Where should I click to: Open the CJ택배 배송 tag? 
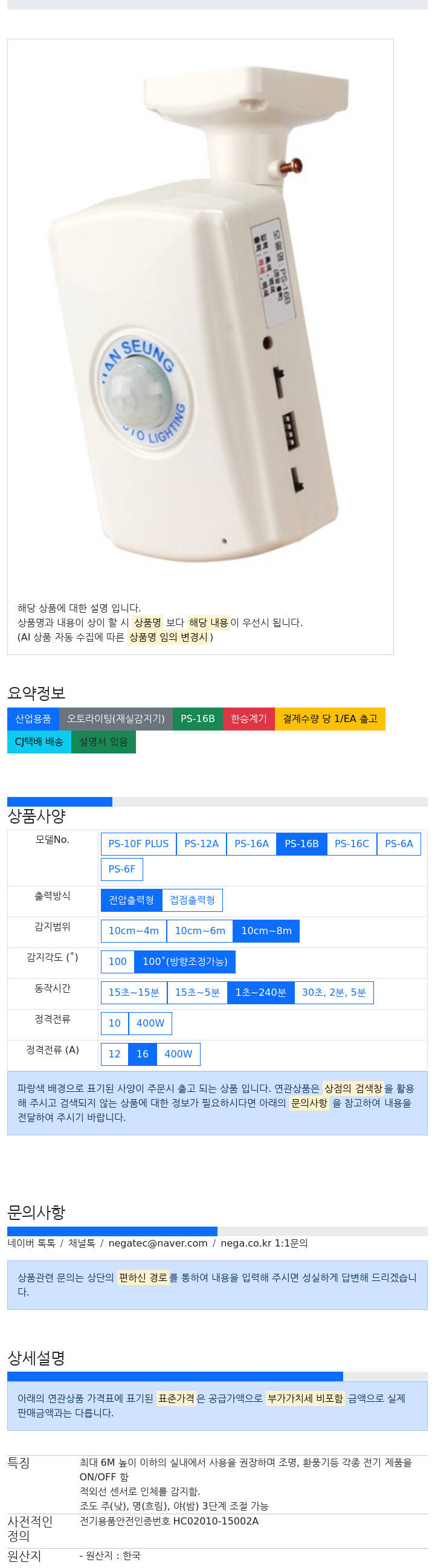click(x=39, y=742)
